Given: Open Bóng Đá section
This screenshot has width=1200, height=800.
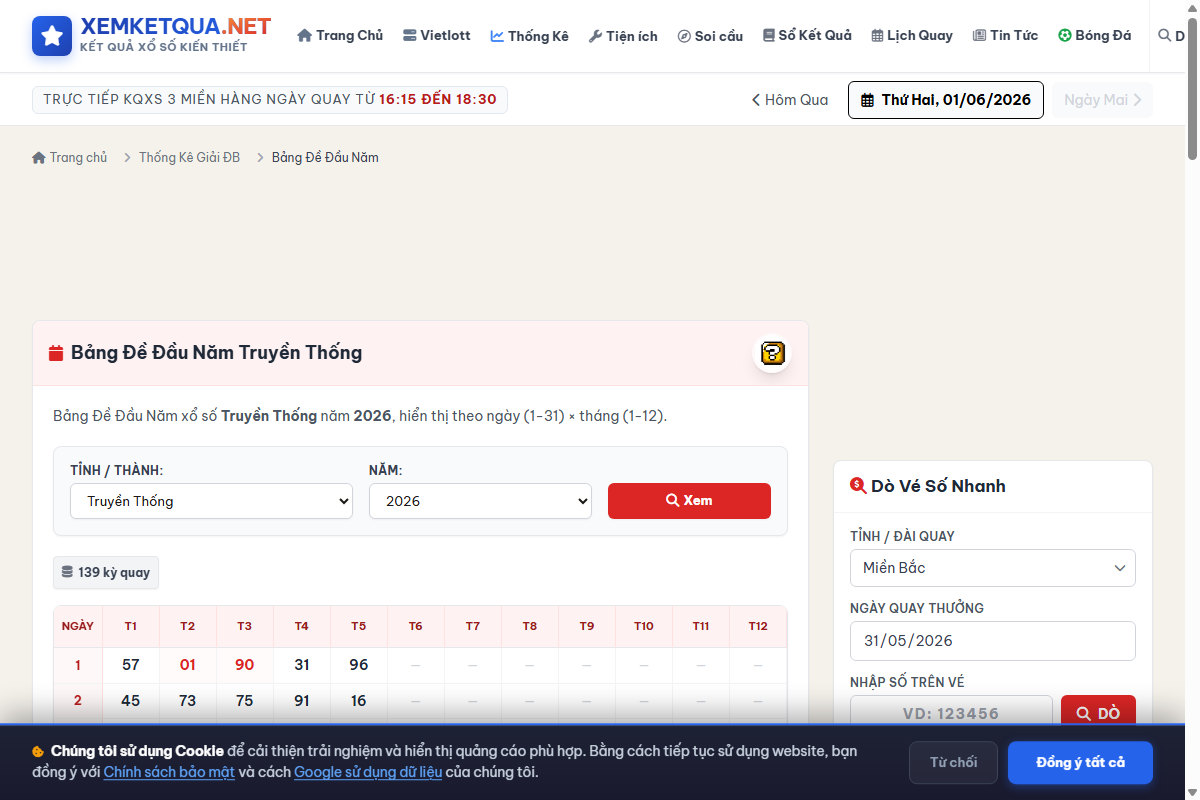Looking at the screenshot, I should 1095,35.
